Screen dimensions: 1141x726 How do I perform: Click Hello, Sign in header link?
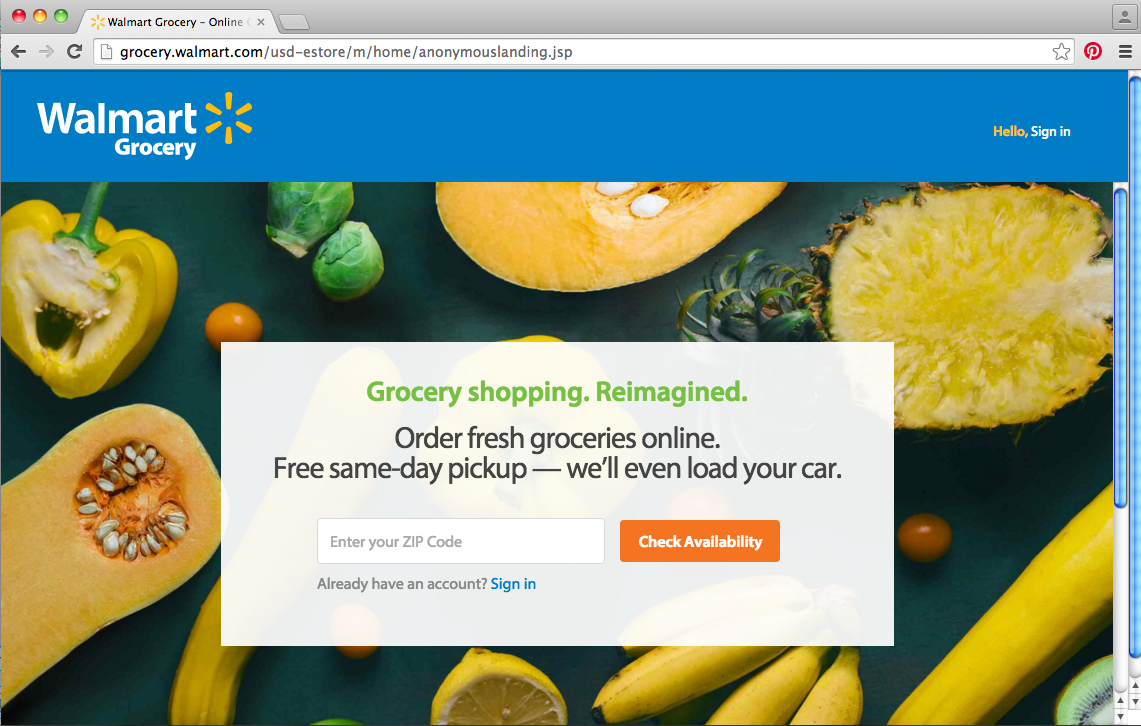click(1031, 131)
